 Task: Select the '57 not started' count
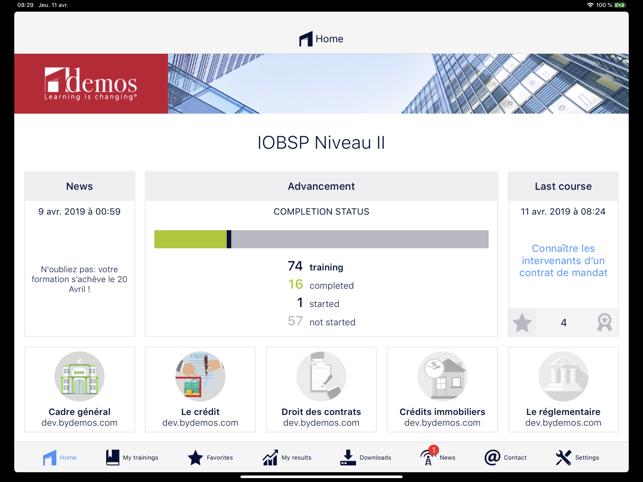point(322,321)
